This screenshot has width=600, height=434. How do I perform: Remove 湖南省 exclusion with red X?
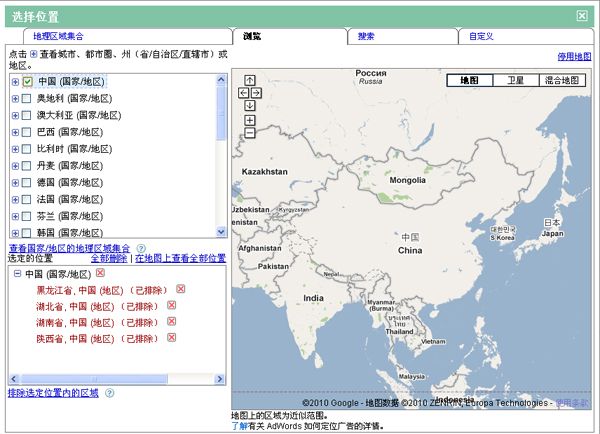click(x=170, y=322)
